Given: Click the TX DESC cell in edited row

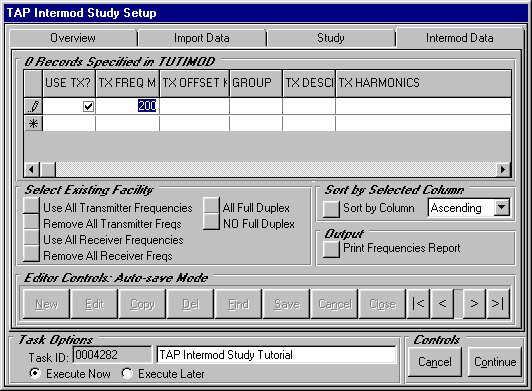Looking at the screenshot, I should tap(309, 106).
